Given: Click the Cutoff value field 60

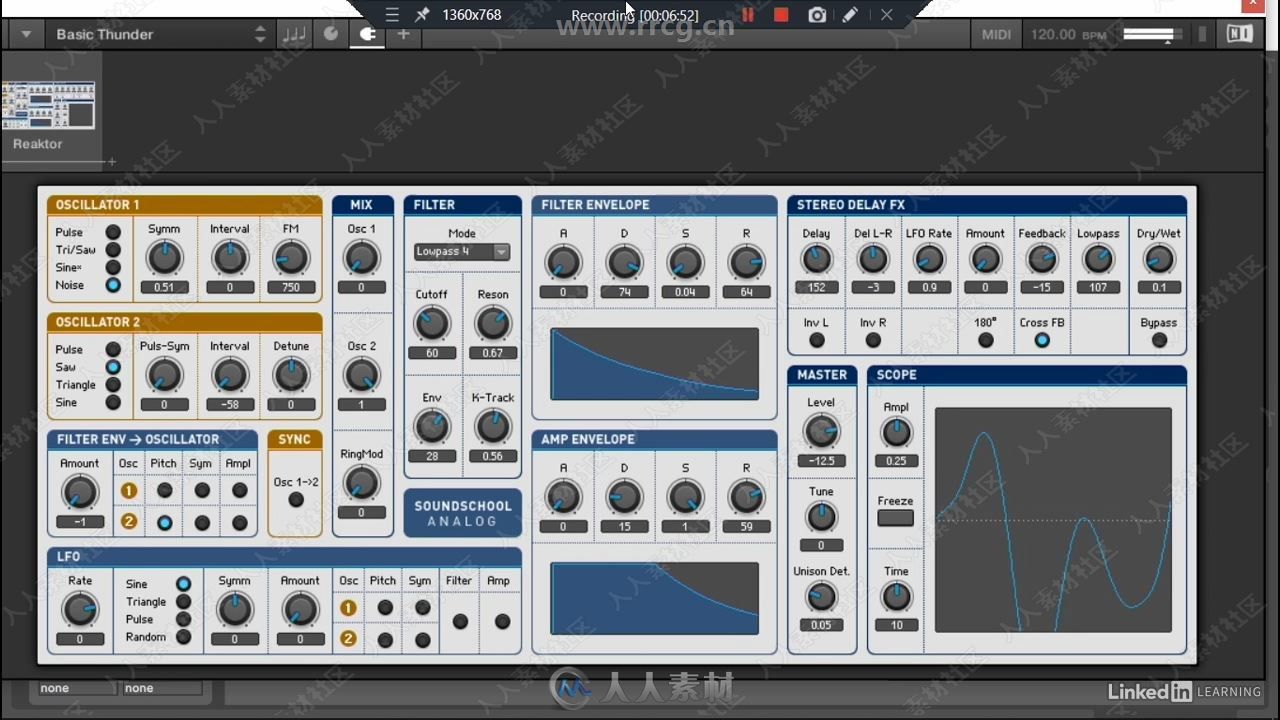Looking at the screenshot, I should (432, 353).
